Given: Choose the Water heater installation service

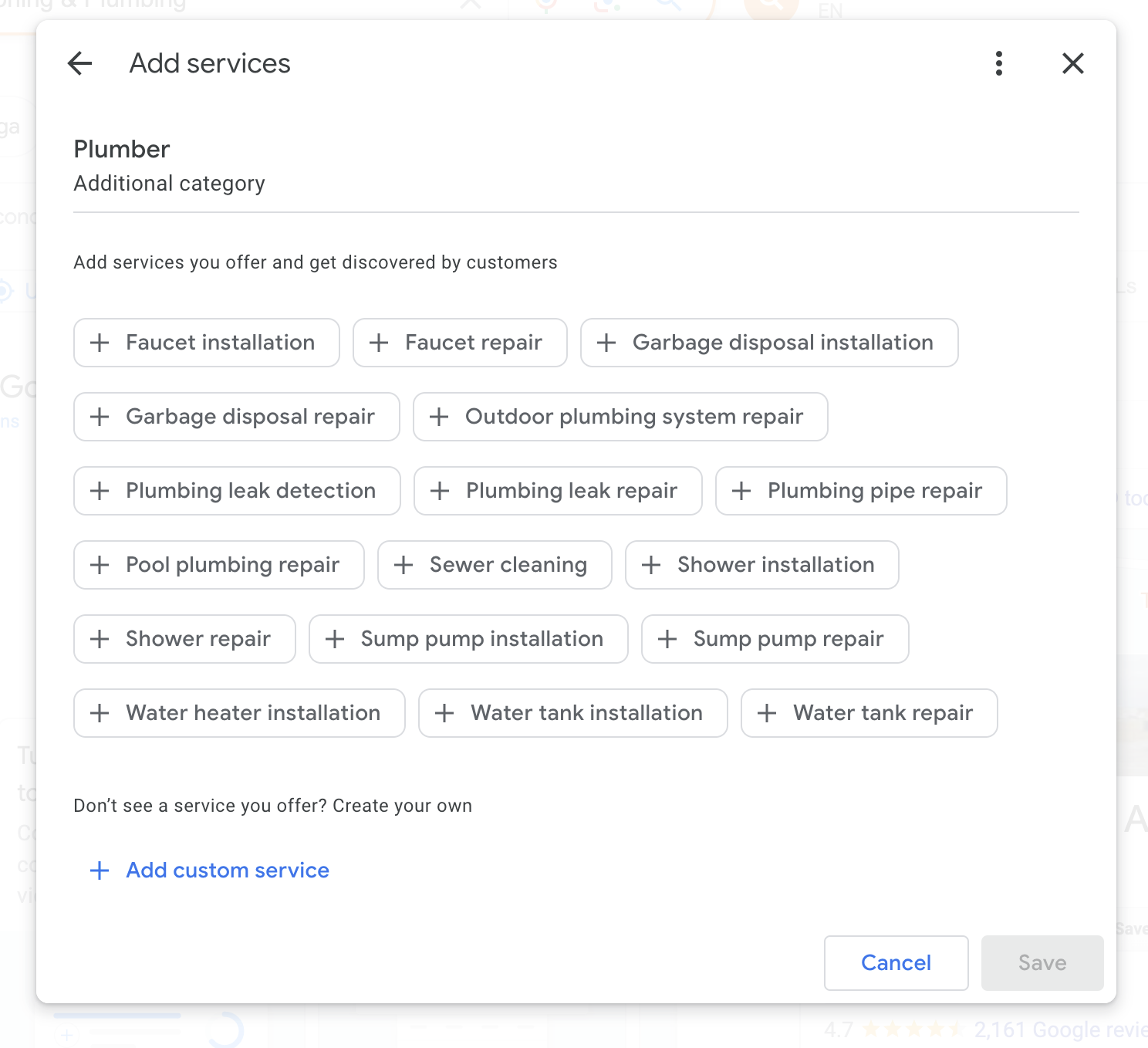Looking at the screenshot, I should [x=239, y=713].
